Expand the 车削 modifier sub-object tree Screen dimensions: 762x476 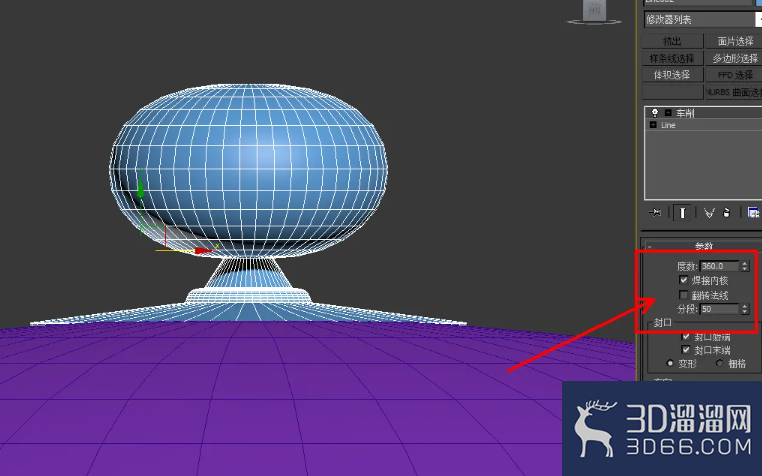tap(668, 113)
